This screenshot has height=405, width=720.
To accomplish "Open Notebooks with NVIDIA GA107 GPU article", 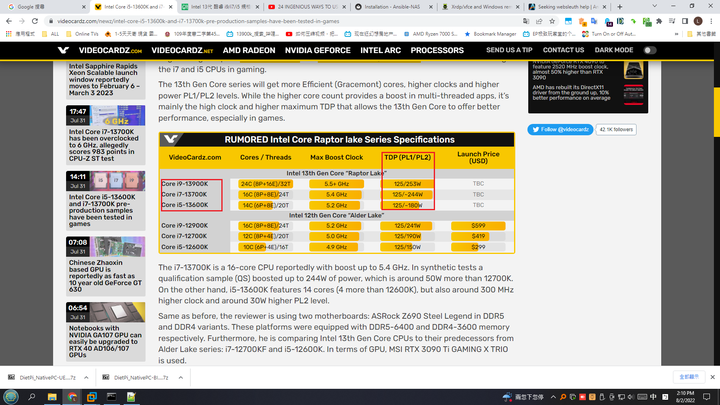I will pos(105,342).
